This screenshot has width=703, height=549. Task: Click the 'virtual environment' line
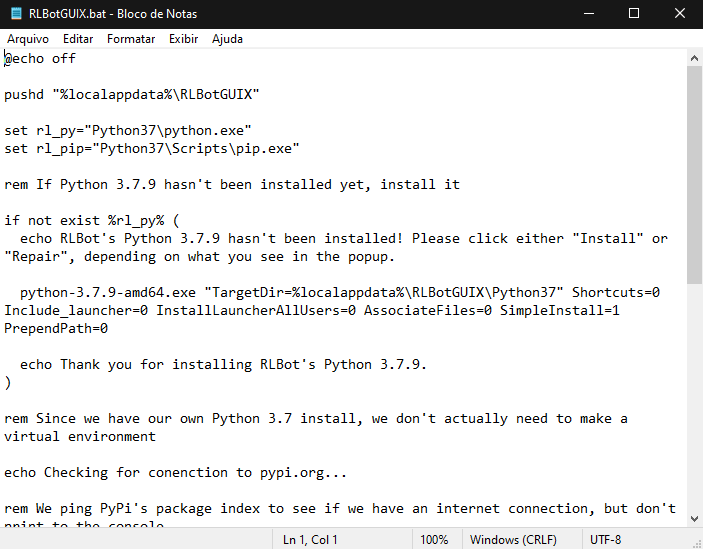[80, 437]
